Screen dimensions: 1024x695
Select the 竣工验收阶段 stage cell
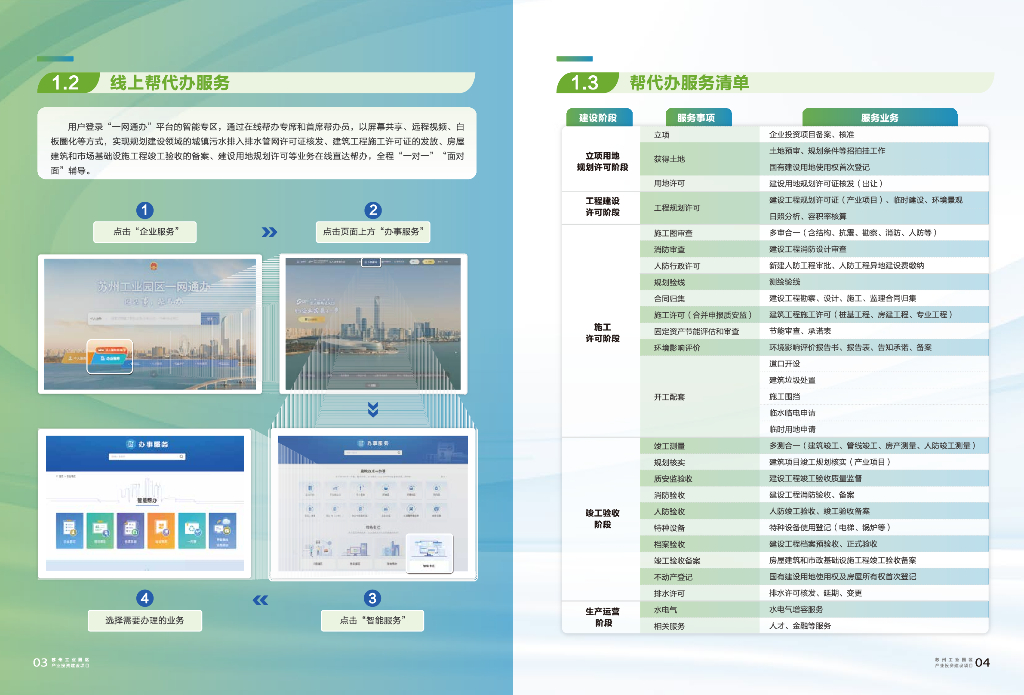click(602, 520)
